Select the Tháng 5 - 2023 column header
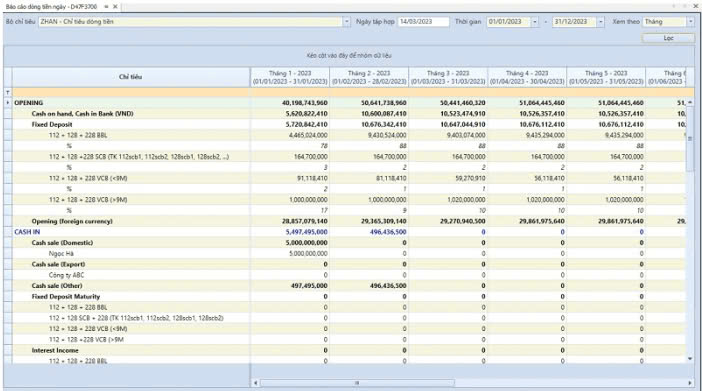Screen dimensions: 702x391 click(606, 77)
